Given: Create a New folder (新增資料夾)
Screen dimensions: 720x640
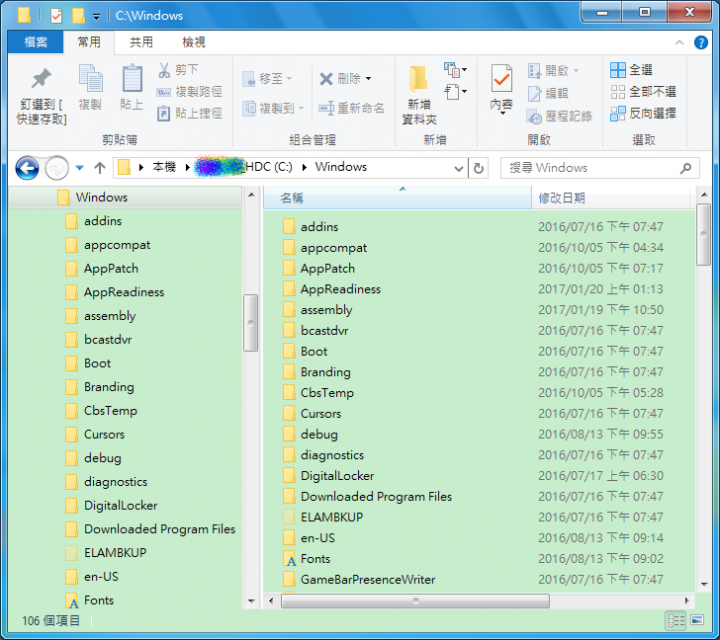Looking at the screenshot, I should [x=419, y=95].
